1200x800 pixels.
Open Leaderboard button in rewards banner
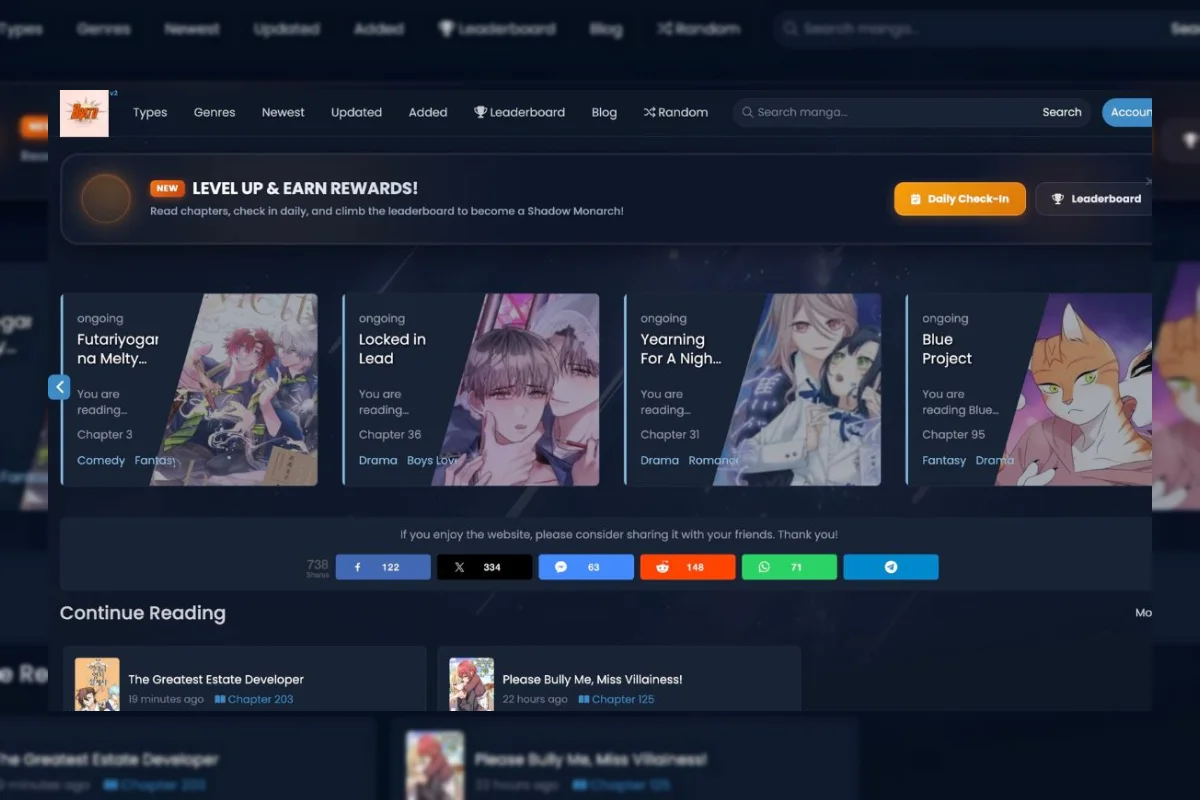coord(1094,199)
